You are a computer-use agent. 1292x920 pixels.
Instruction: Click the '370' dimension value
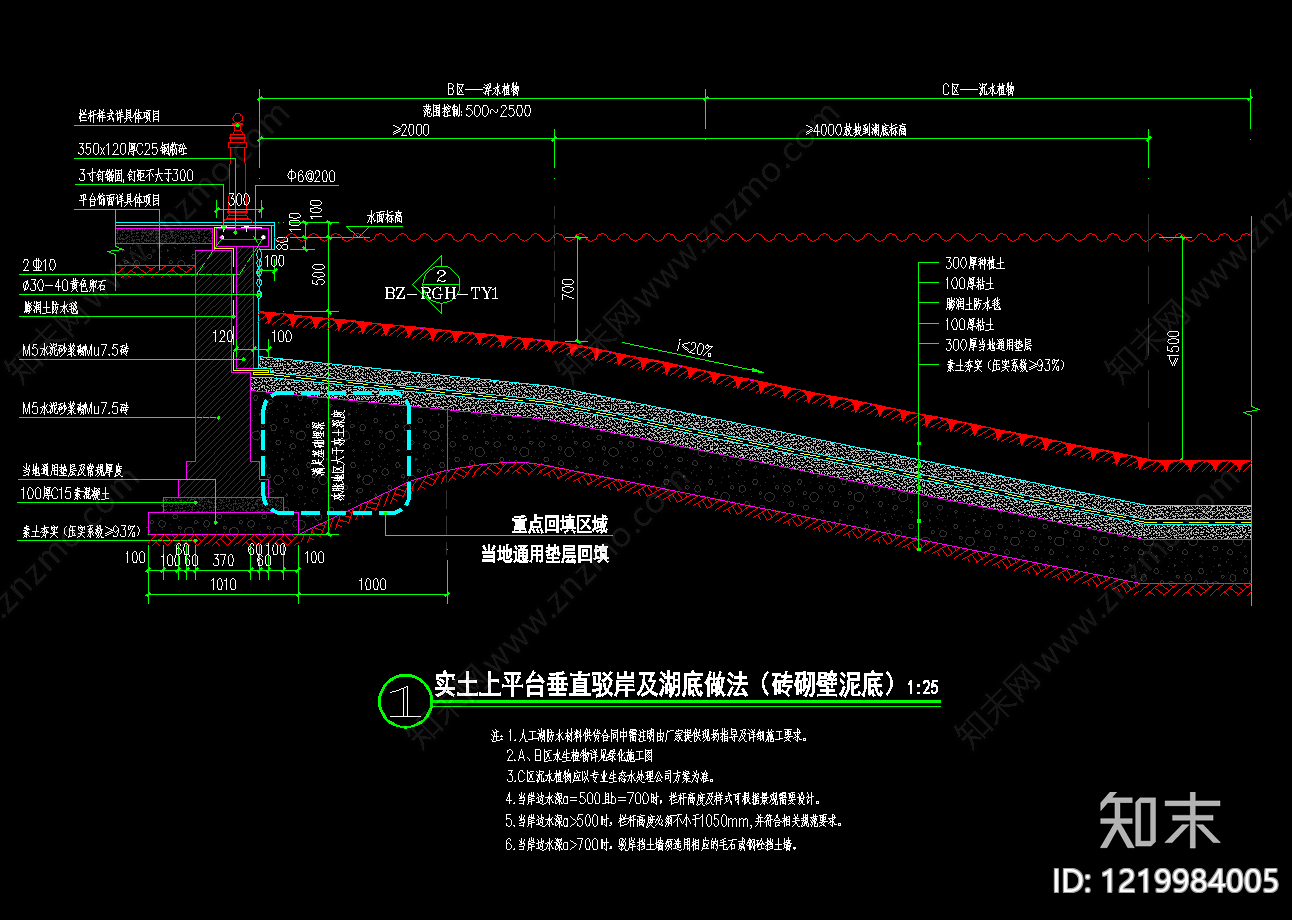click(x=223, y=561)
